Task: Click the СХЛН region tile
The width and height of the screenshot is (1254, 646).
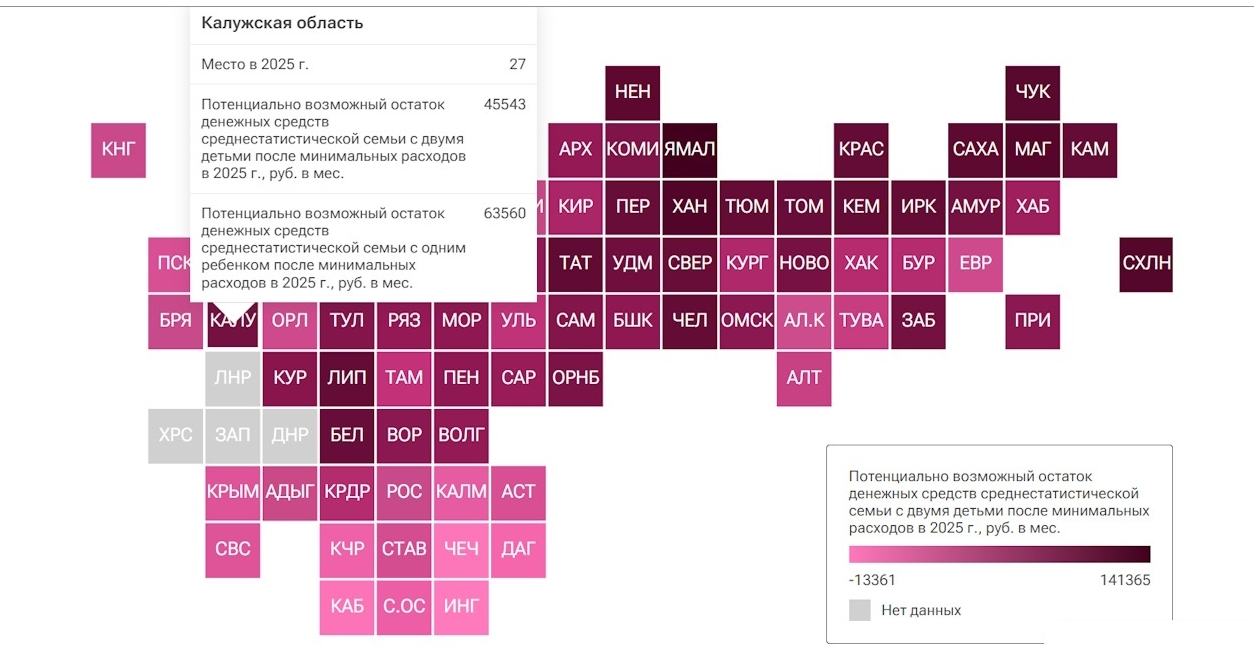Action: (1146, 264)
